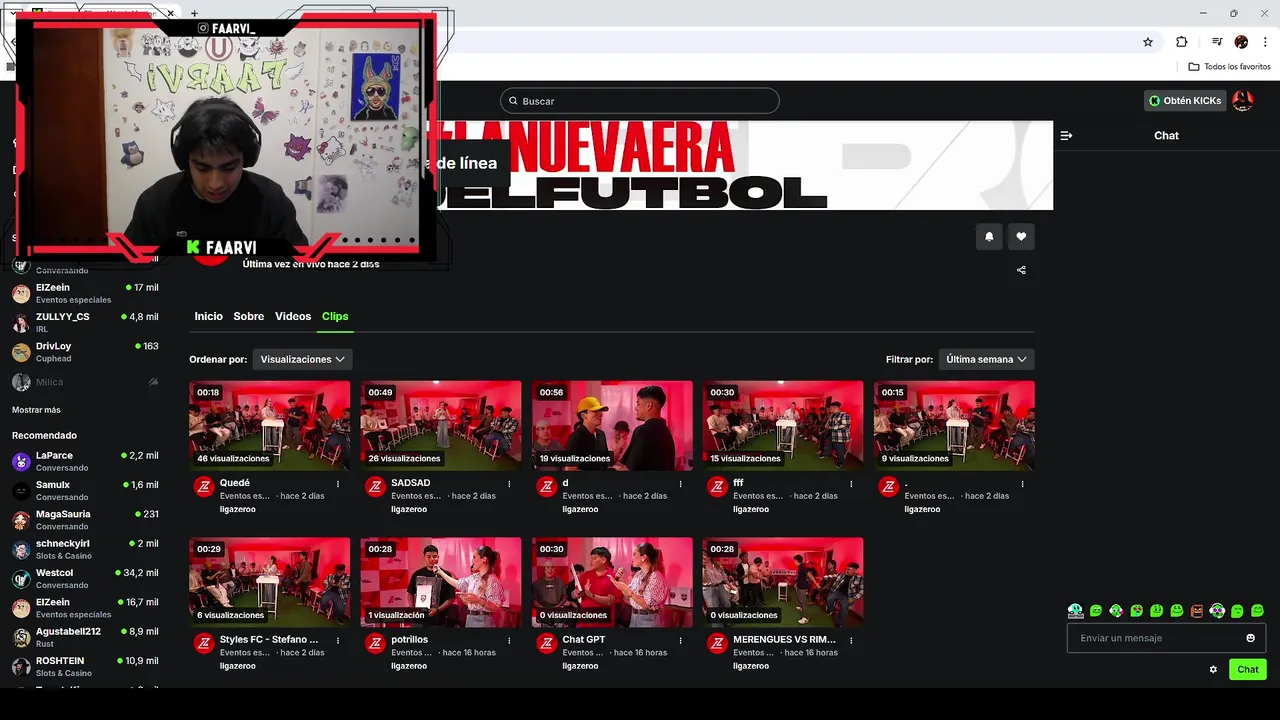The image size is (1280, 720).
Task: Follow the channel with heart icon
Action: 1021,237
